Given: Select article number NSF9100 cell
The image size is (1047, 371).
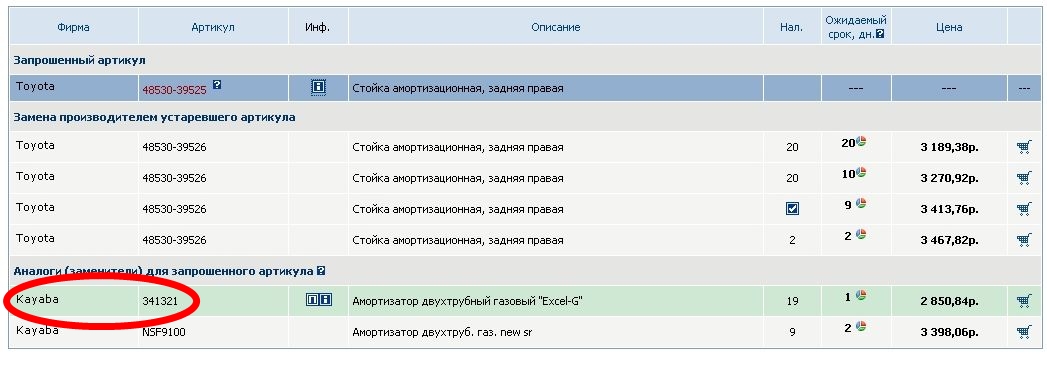Looking at the screenshot, I should 213,332.
